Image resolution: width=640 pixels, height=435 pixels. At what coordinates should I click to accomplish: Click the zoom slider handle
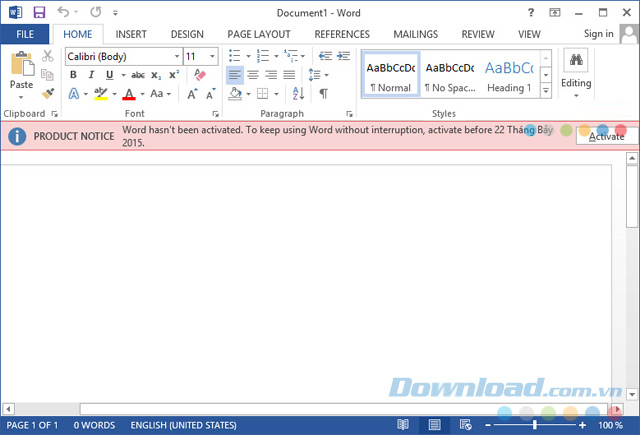pos(535,425)
